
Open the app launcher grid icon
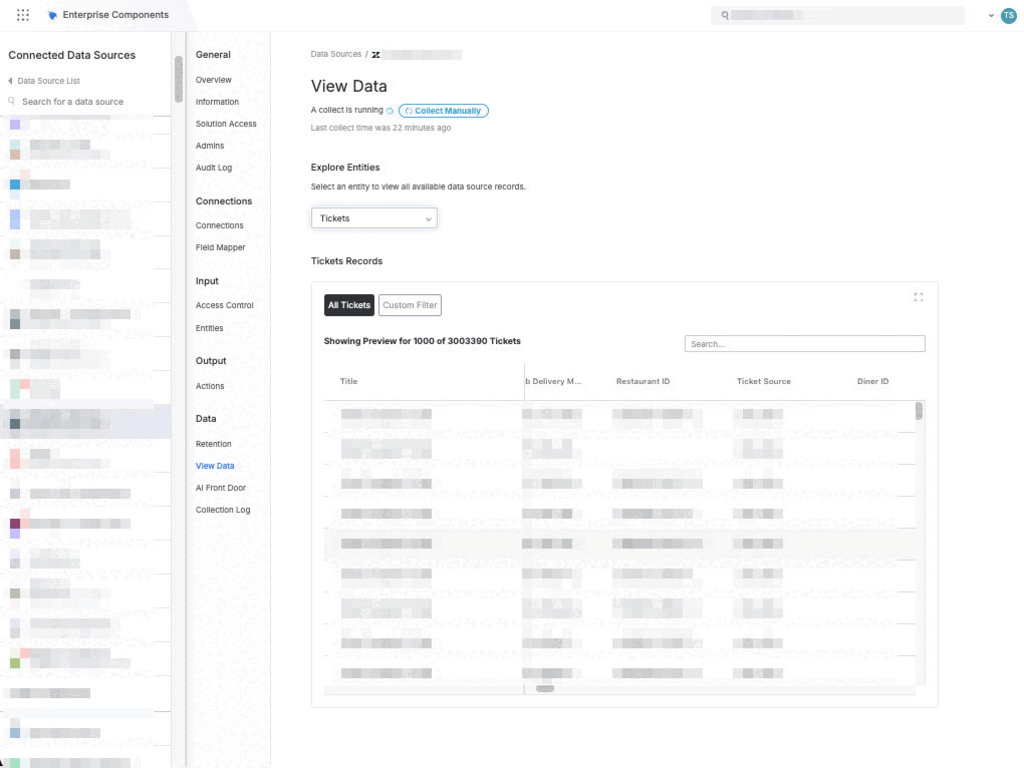[x=22, y=14]
